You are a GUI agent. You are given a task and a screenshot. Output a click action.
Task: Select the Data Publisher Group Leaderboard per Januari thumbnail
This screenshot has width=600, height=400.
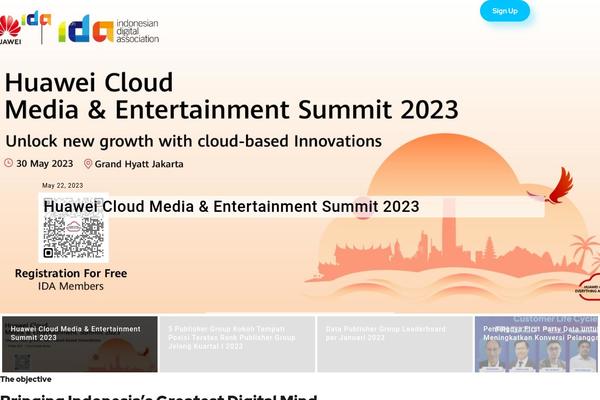click(x=395, y=344)
